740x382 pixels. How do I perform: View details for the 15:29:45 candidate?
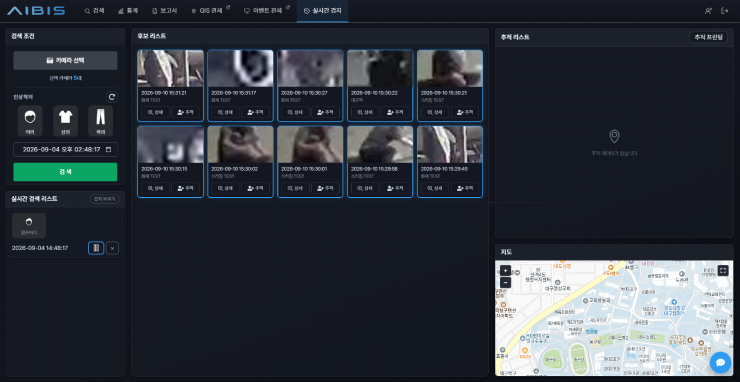coord(435,188)
